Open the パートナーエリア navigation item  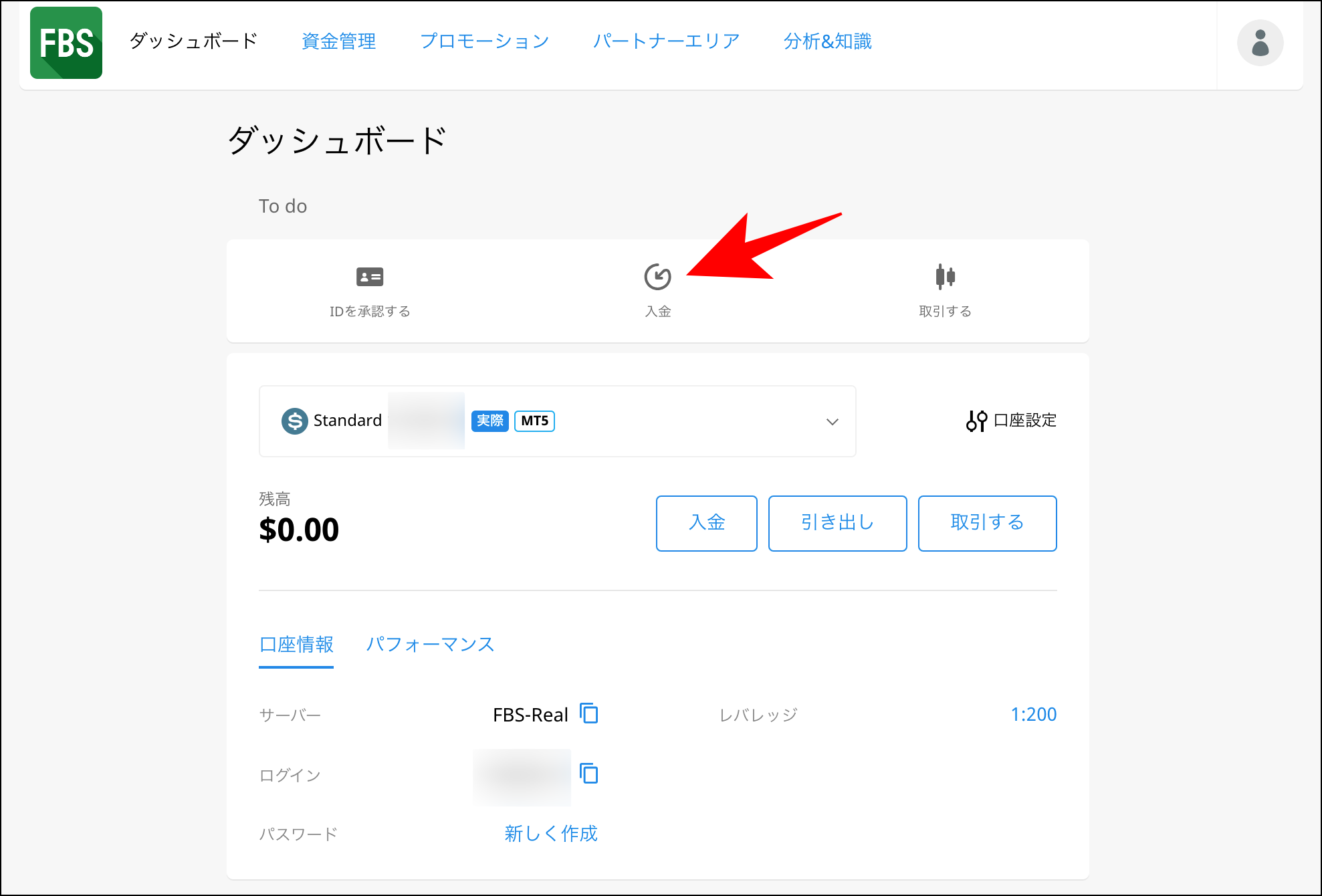tap(665, 41)
